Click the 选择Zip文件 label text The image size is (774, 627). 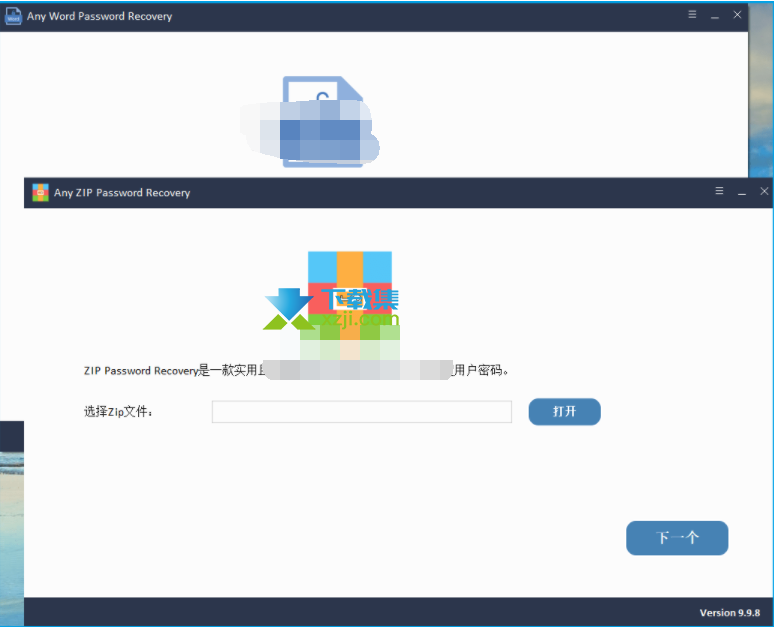tap(118, 412)
